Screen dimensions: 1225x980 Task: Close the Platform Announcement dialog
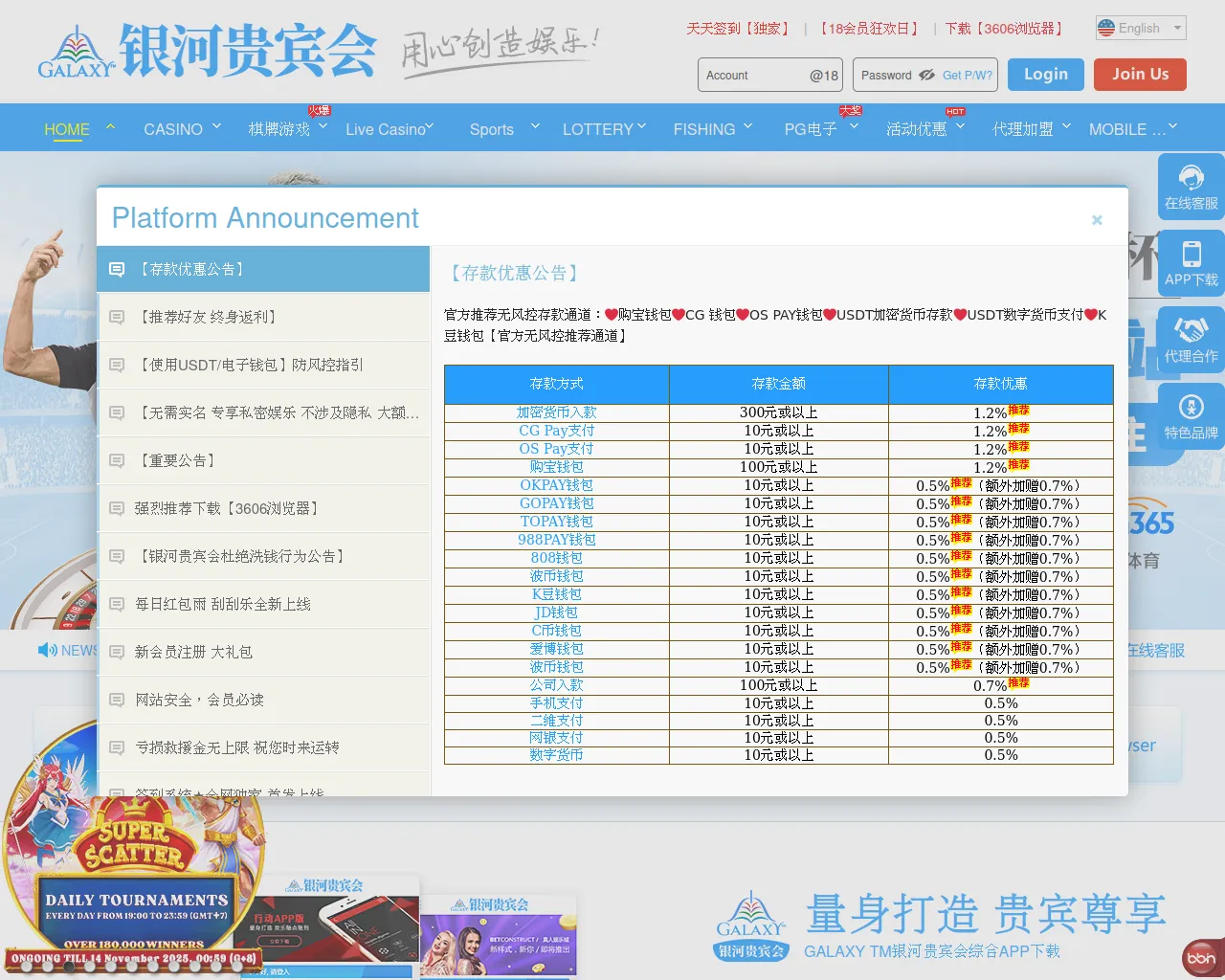coord(1097,220)
